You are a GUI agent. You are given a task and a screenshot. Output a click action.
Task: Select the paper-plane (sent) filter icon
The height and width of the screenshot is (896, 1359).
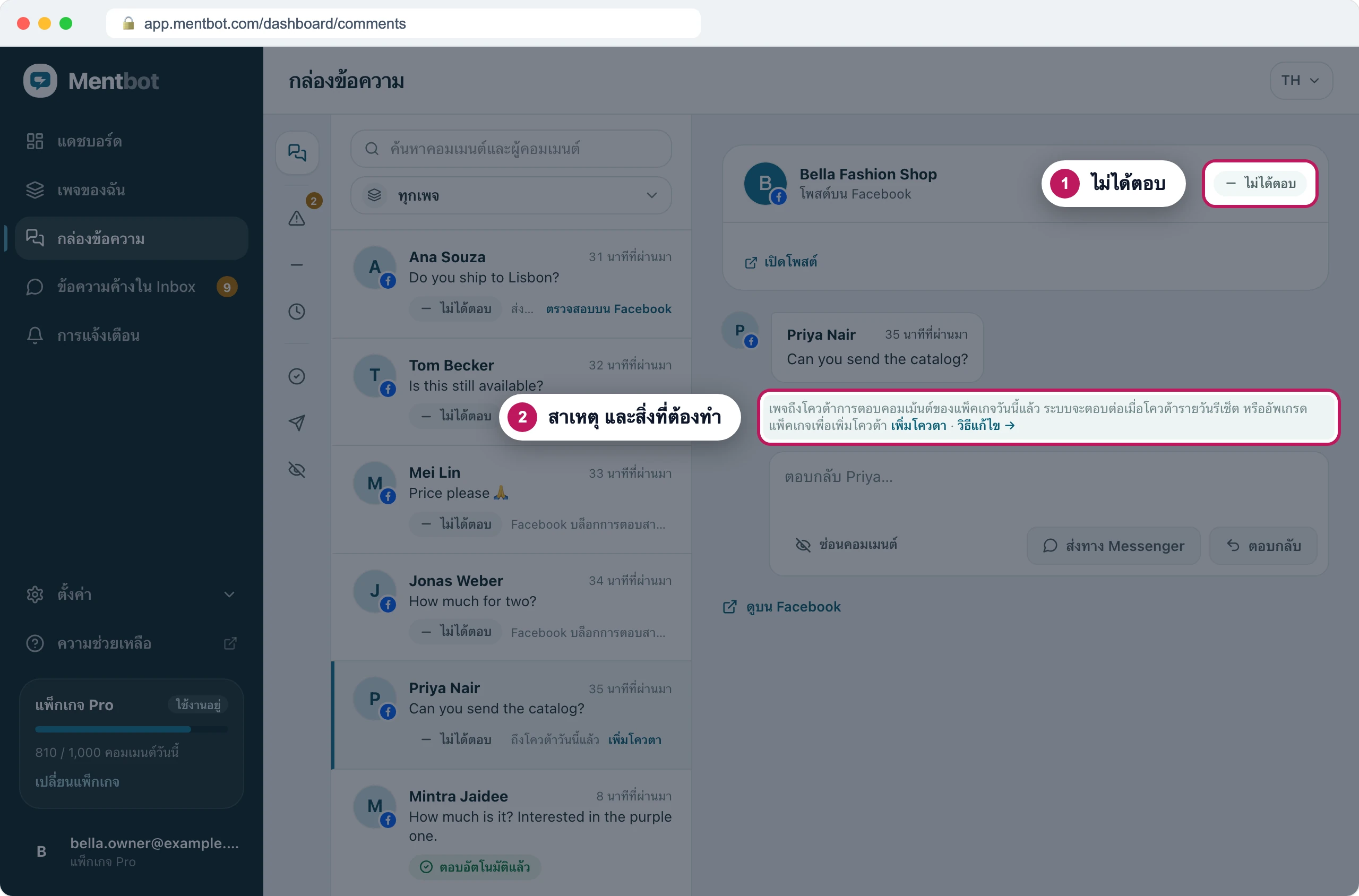pos(297,423)
